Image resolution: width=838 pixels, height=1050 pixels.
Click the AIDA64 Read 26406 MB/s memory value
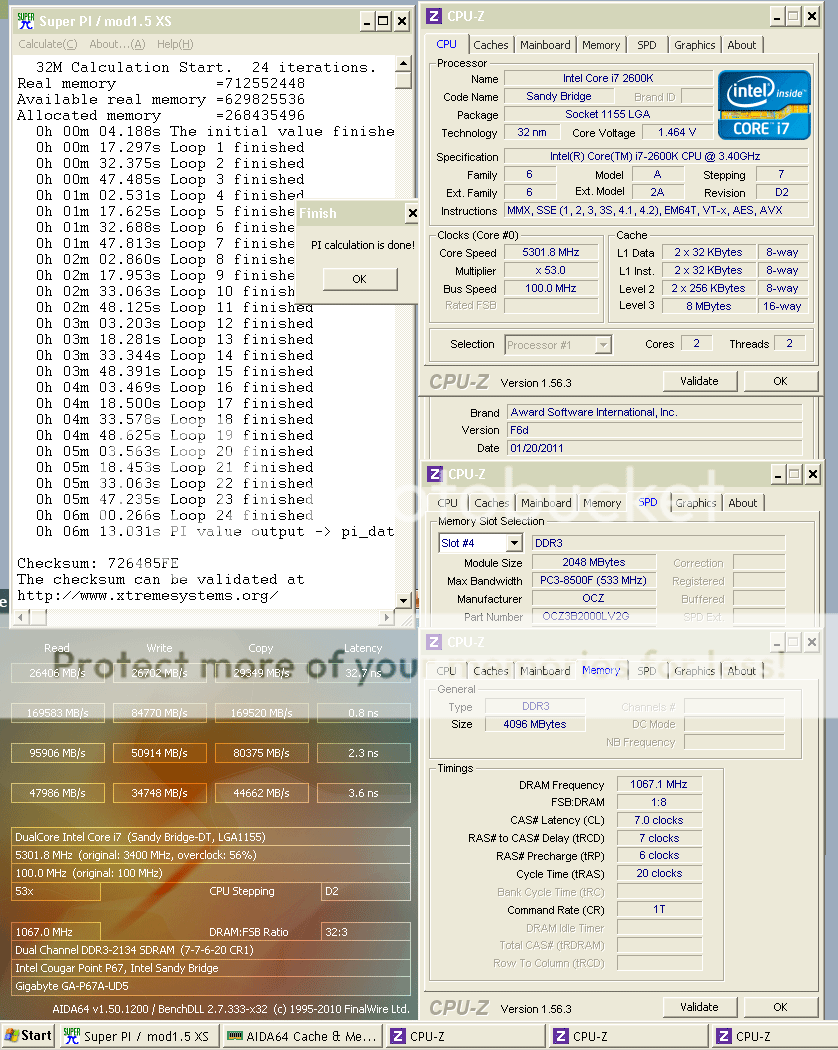click(58, 673)
